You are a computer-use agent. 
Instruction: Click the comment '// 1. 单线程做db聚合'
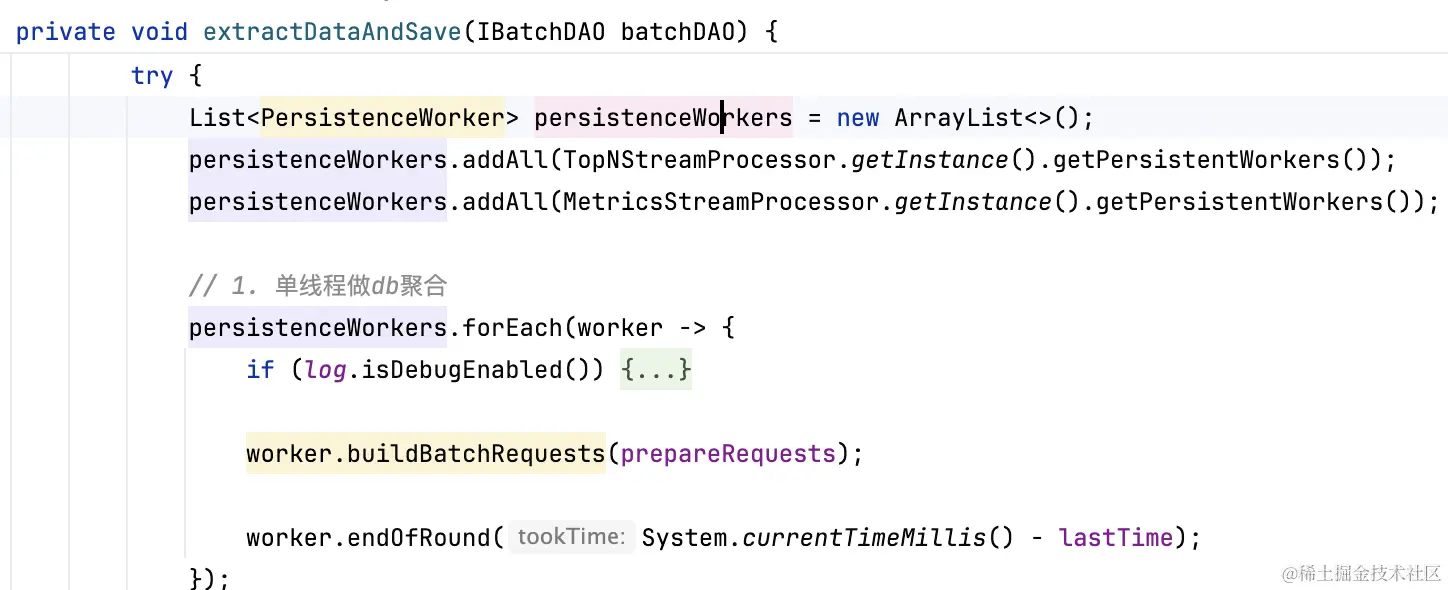click(x=318, y=286)
